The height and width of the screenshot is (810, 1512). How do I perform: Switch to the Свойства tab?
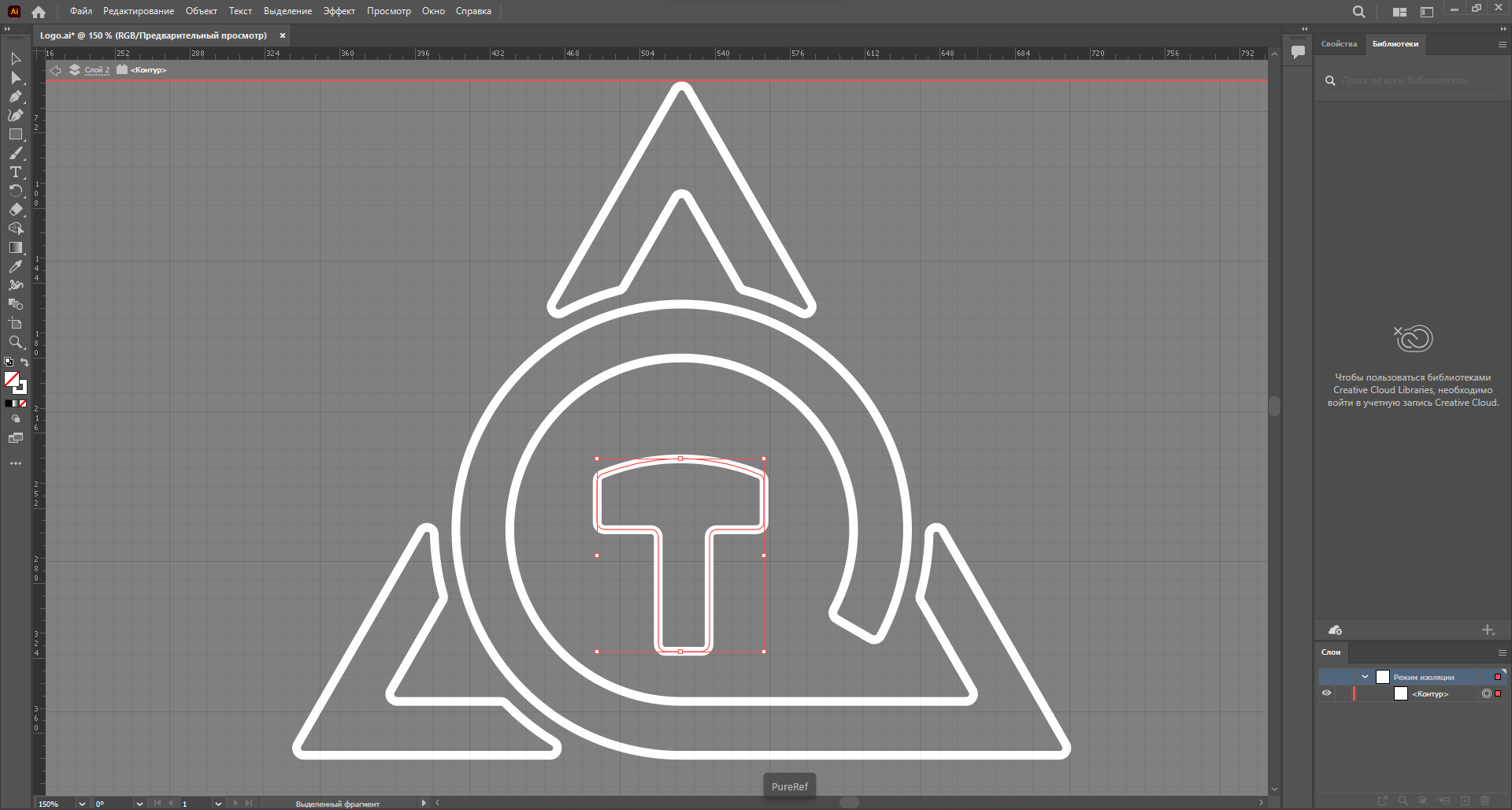(x=1339, y=44)
